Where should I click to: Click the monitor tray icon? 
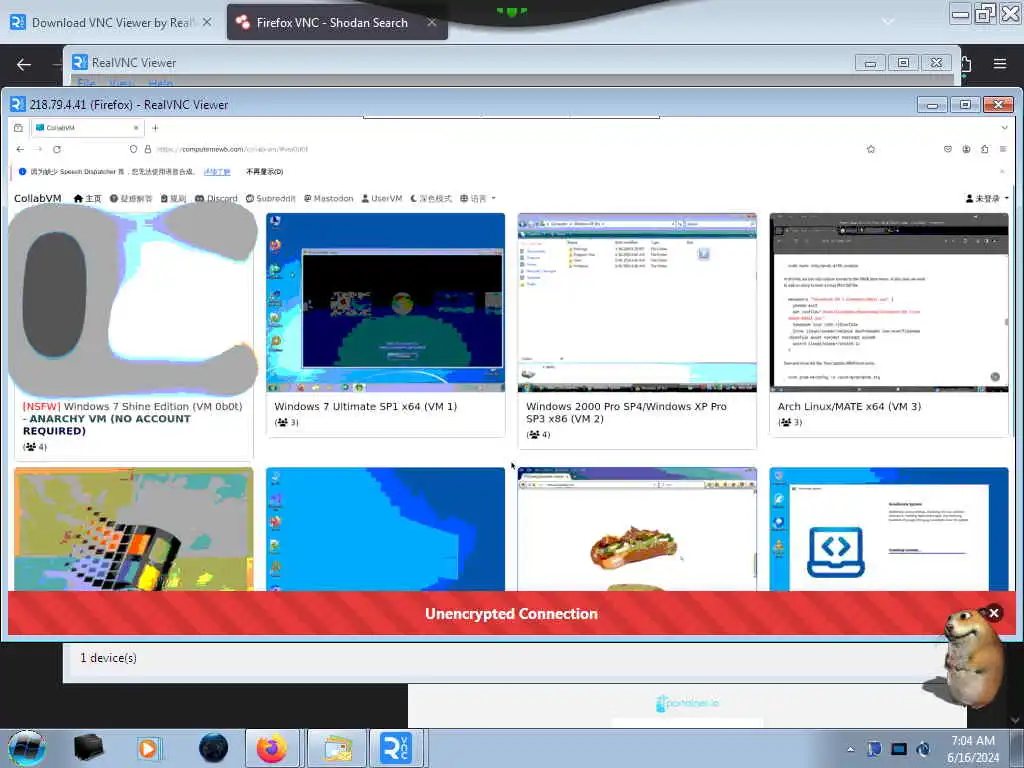tap(899, 749)
